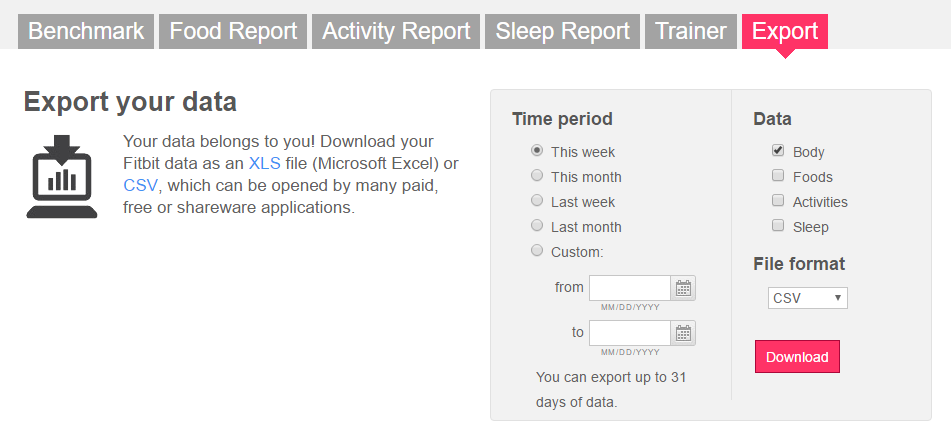The image size is (951, 445).
Task: Choose the 'Last week' time period
Action: 537,201
